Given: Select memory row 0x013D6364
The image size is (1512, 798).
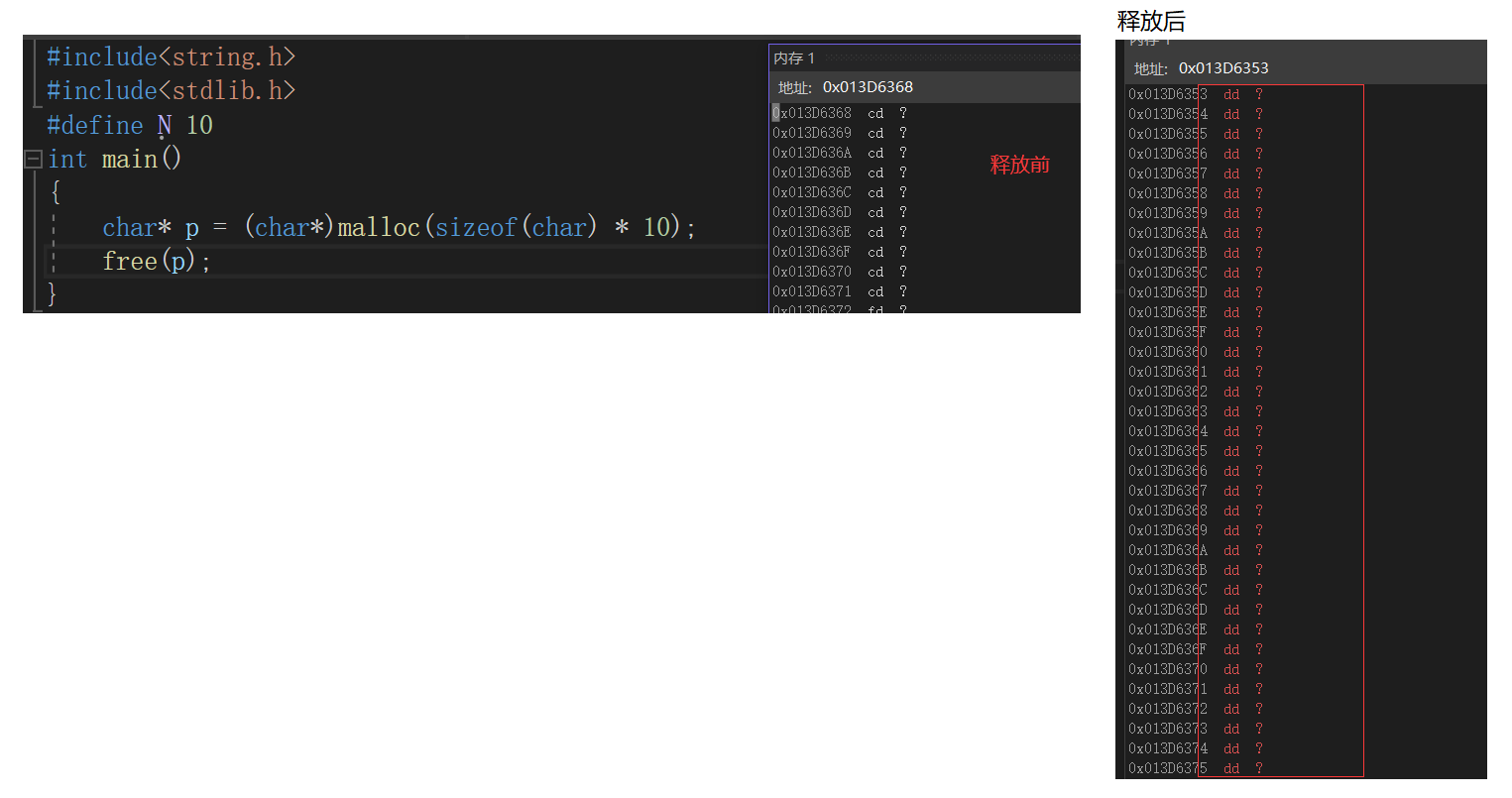Looking at the screenshot, I should (1196, 431).
